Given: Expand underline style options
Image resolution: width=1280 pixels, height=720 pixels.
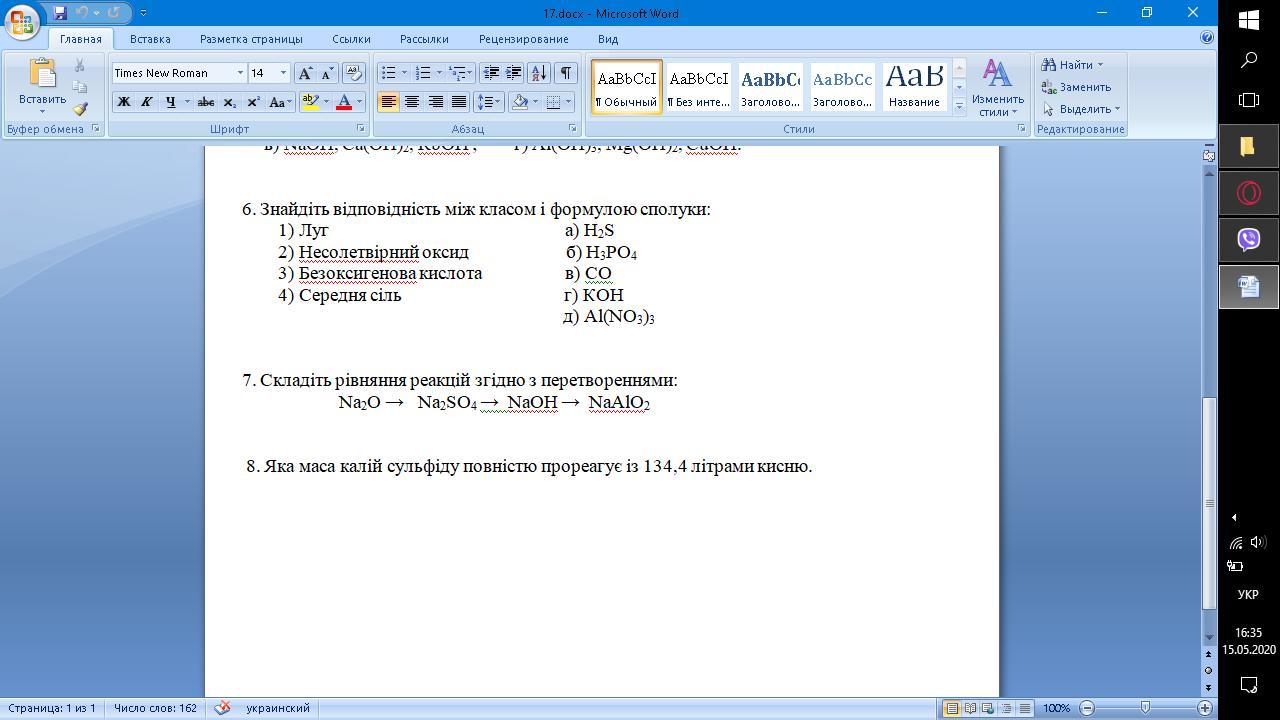Looking at the screenshot, I should (x=187, y=102).
